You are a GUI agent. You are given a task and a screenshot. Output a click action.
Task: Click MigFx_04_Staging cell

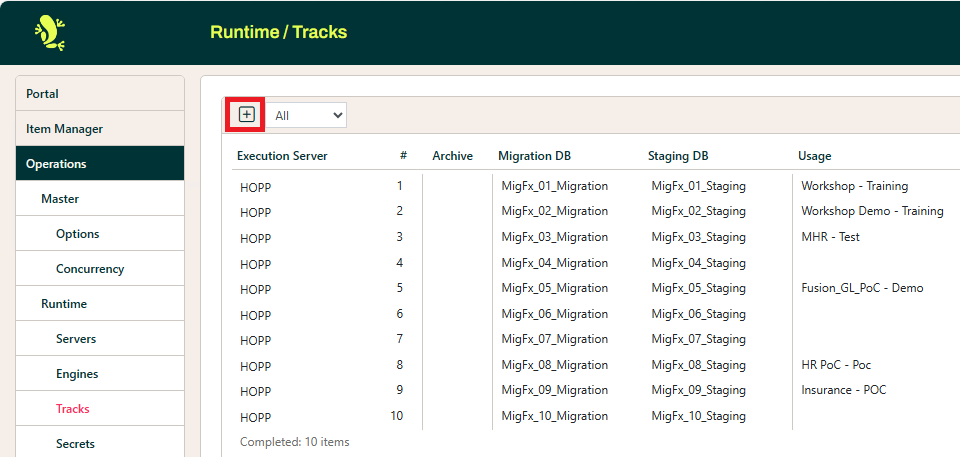tap(699, 263)
